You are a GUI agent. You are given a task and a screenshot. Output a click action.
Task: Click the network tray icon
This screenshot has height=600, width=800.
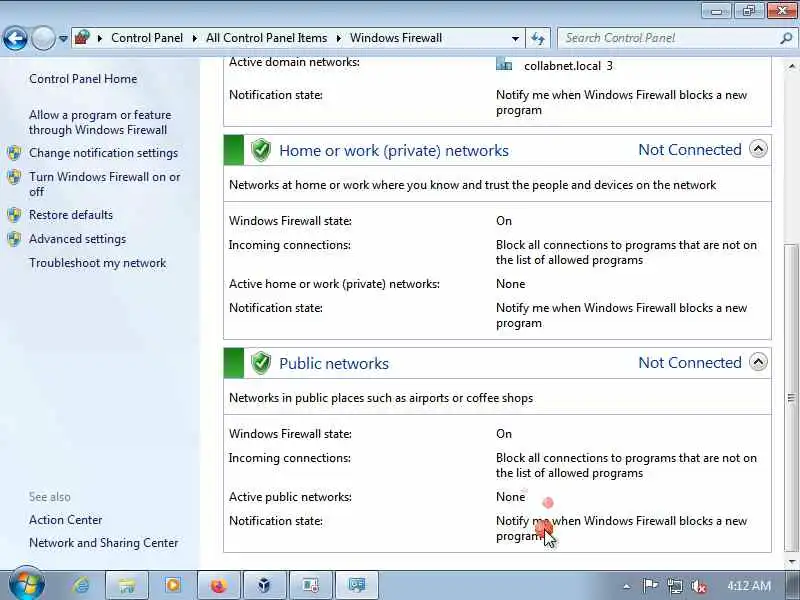[674, 585]
